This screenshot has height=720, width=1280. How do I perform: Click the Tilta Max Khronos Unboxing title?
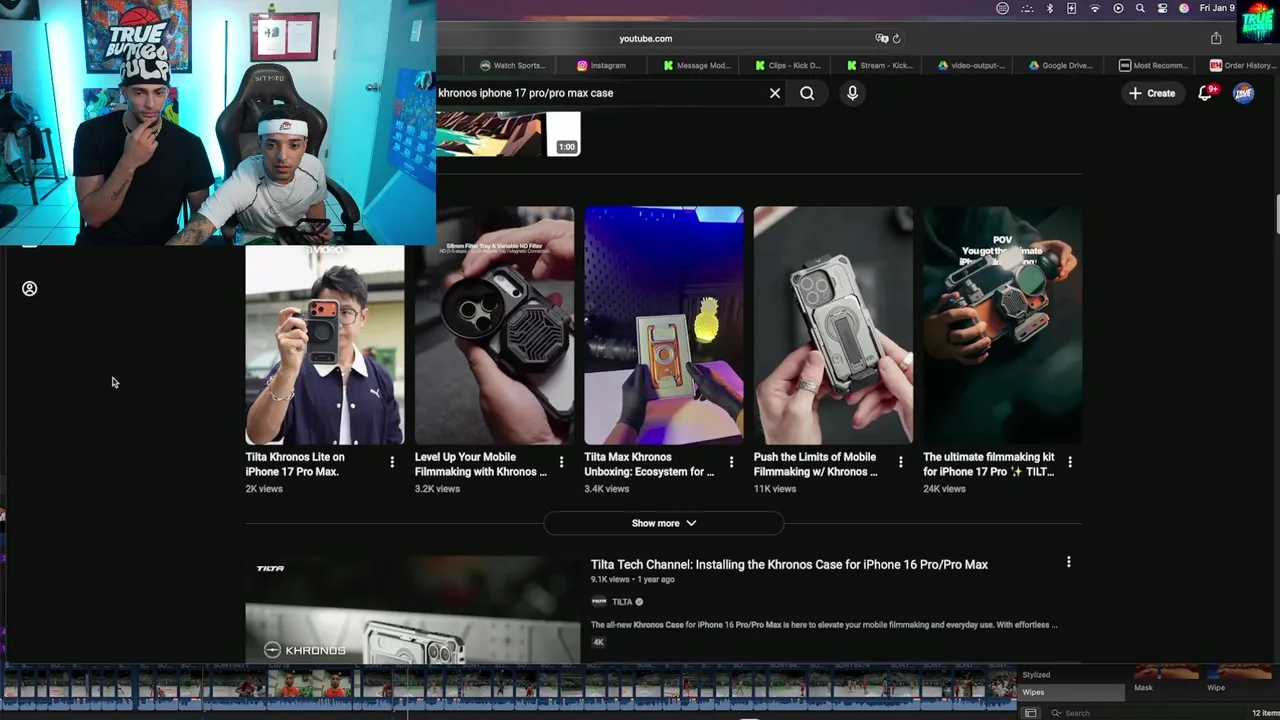point(649,464)
